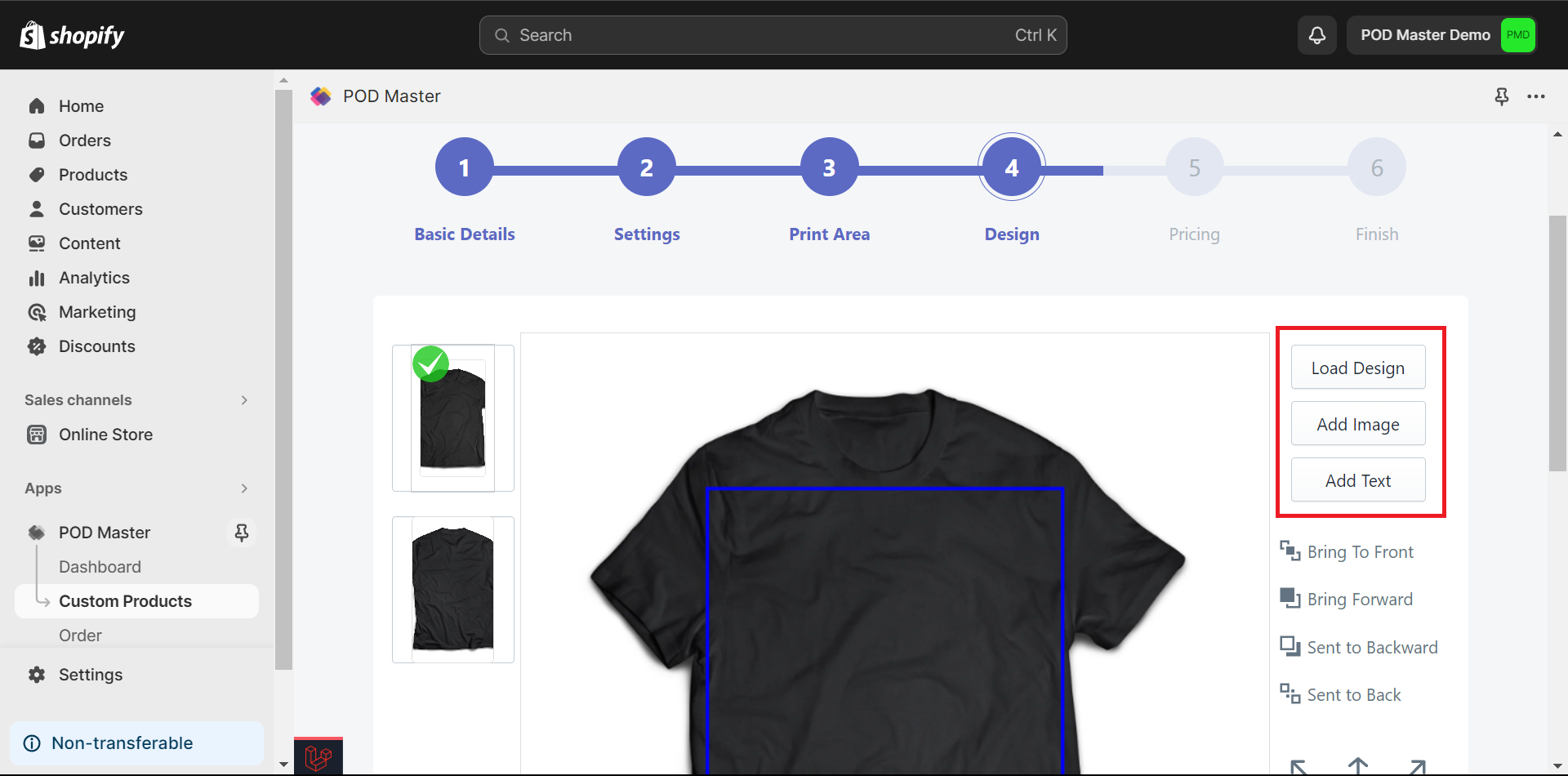1568x776 pixels.
Task: Expand the Sales channels chevron
Action: pos(244,400)
